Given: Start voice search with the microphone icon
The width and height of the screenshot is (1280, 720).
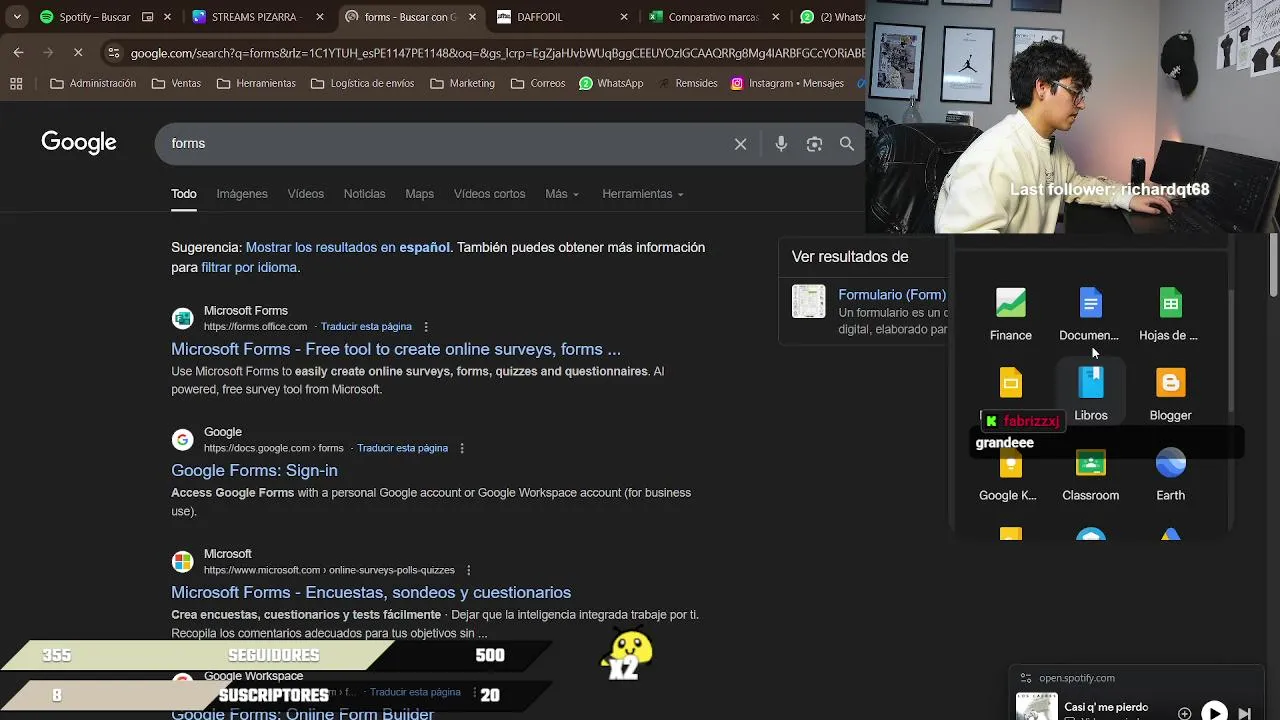Looking at the screenshot, I should click(x=781, y=144).
